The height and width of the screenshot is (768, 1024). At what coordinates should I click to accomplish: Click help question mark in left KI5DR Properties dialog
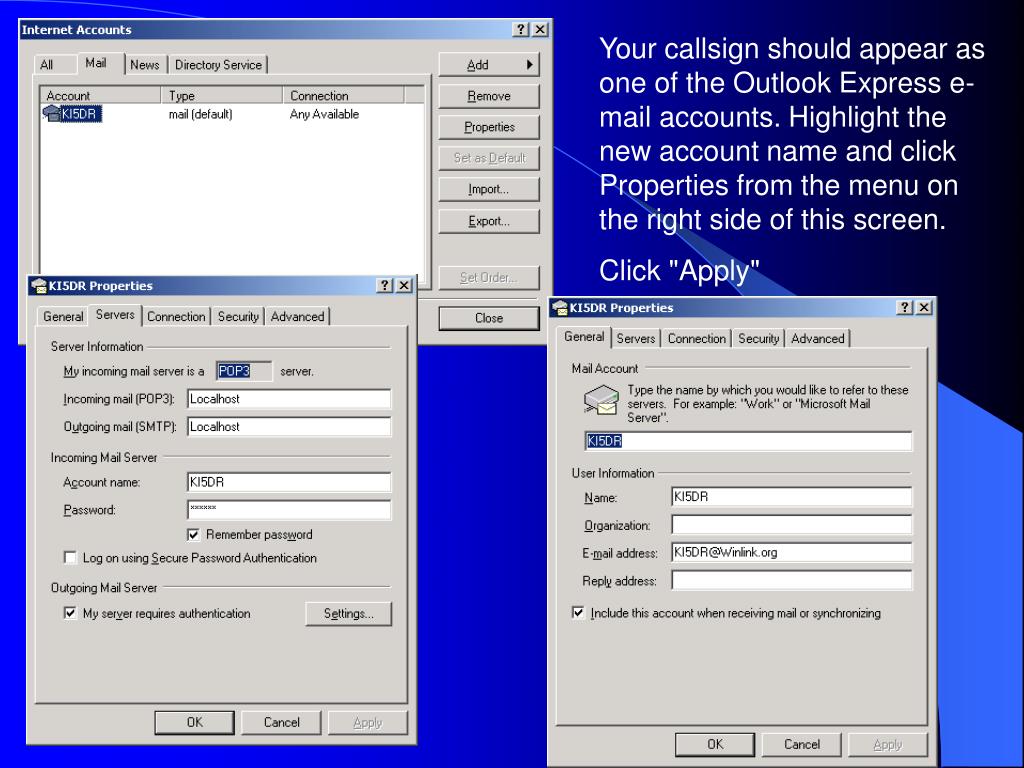(x=385, y=286)
